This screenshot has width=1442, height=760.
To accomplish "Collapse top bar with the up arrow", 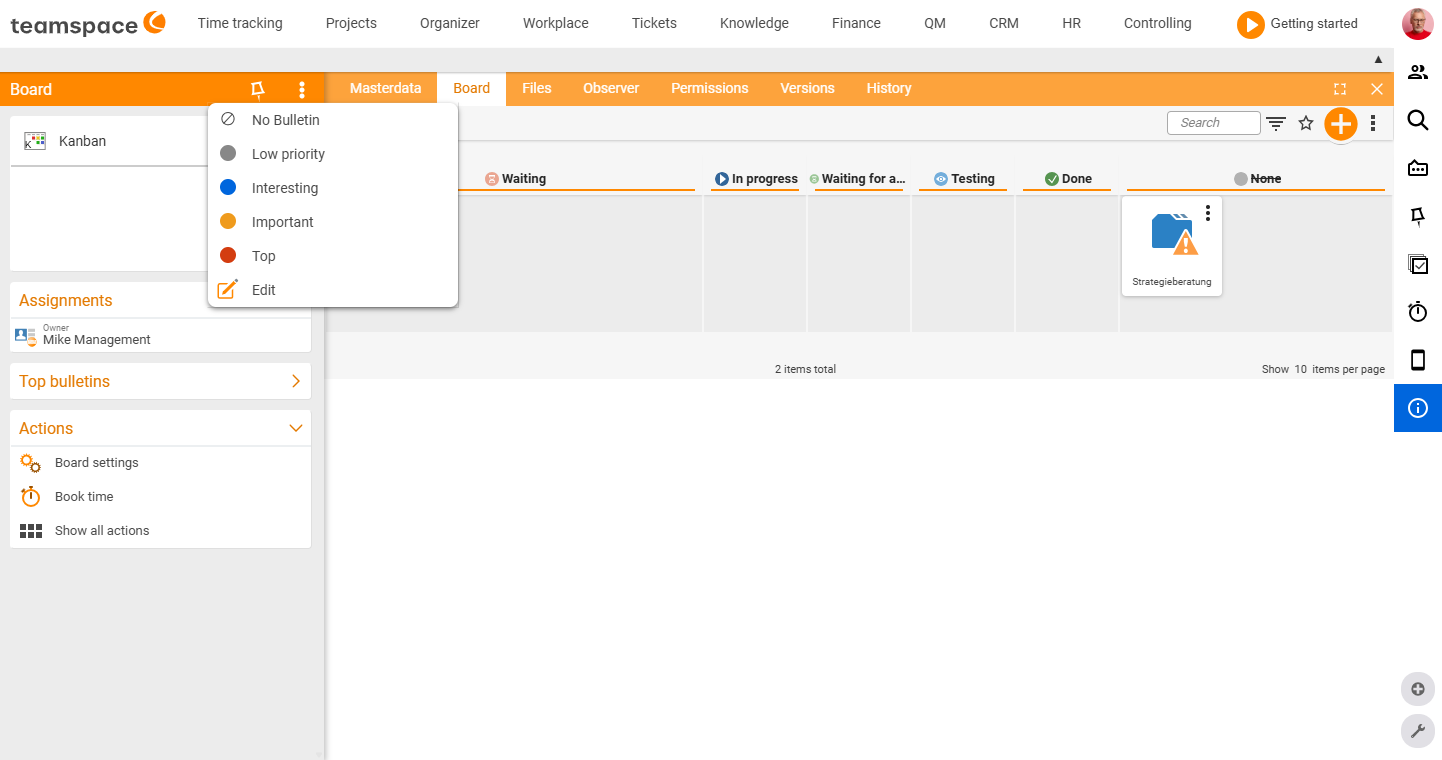I will pyautogui.click(x=1379, y=59).
